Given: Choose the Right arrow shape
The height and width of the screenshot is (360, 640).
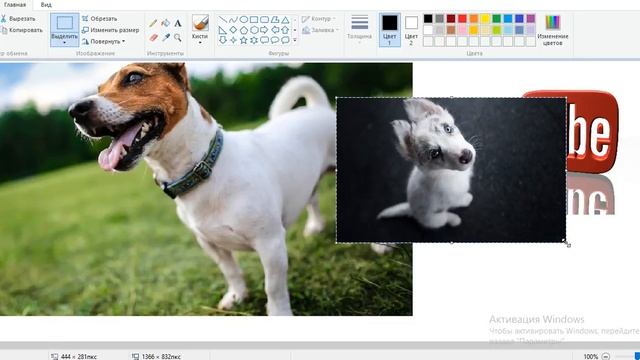Looking at the screenshot, I should [264, 30].
